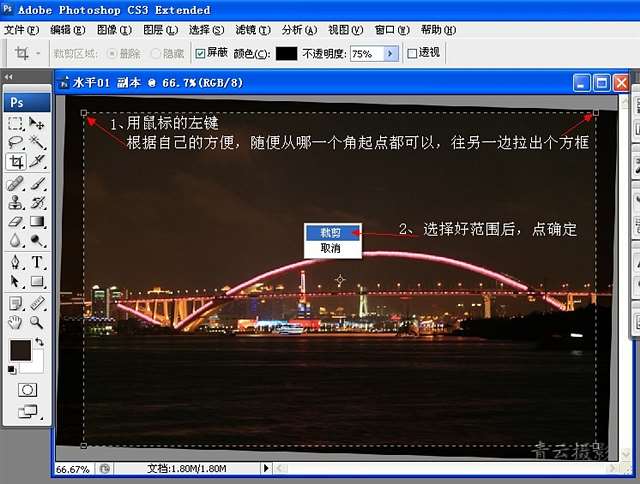Choose 裁剪 in the context menu

click(333, 233)
